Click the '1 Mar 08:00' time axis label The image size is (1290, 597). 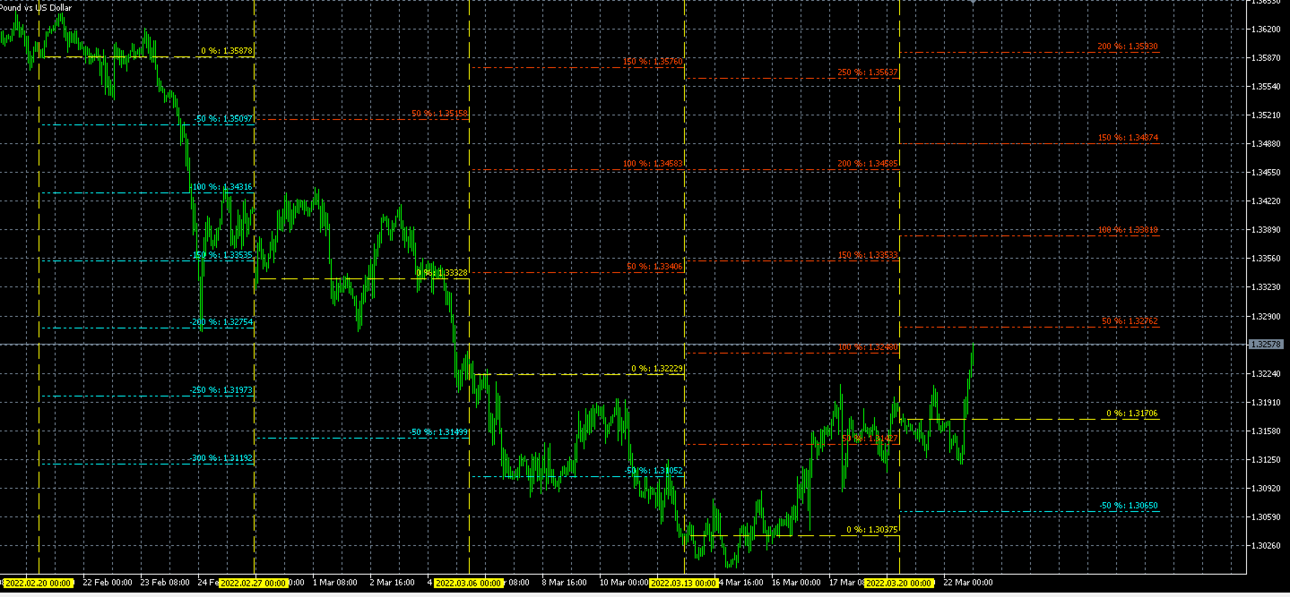[334, 582]
